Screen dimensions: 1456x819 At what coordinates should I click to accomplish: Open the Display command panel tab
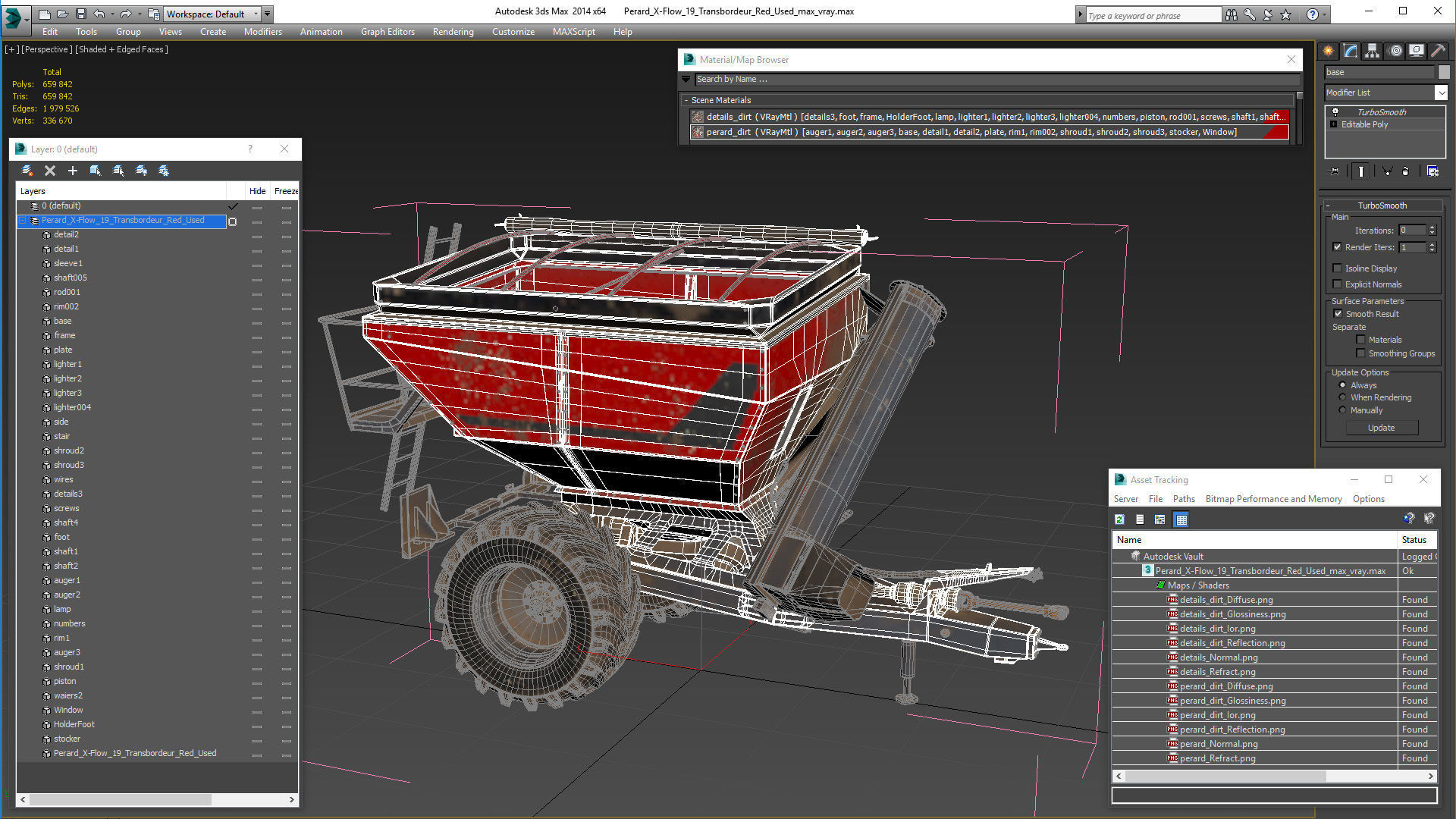(1417, 51)
